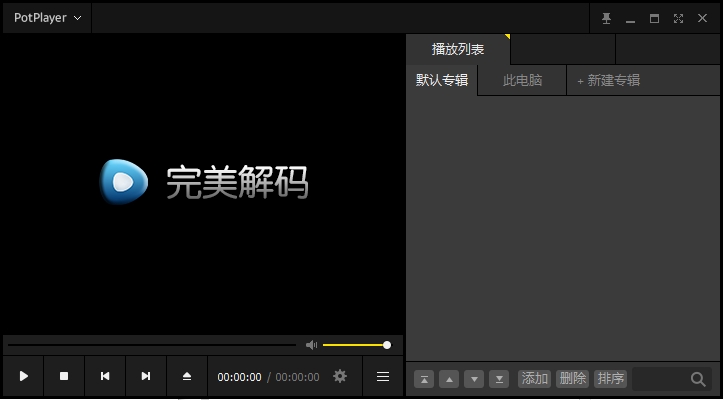Start playback with the Play button
724x400 pixels.
[24, 376]
